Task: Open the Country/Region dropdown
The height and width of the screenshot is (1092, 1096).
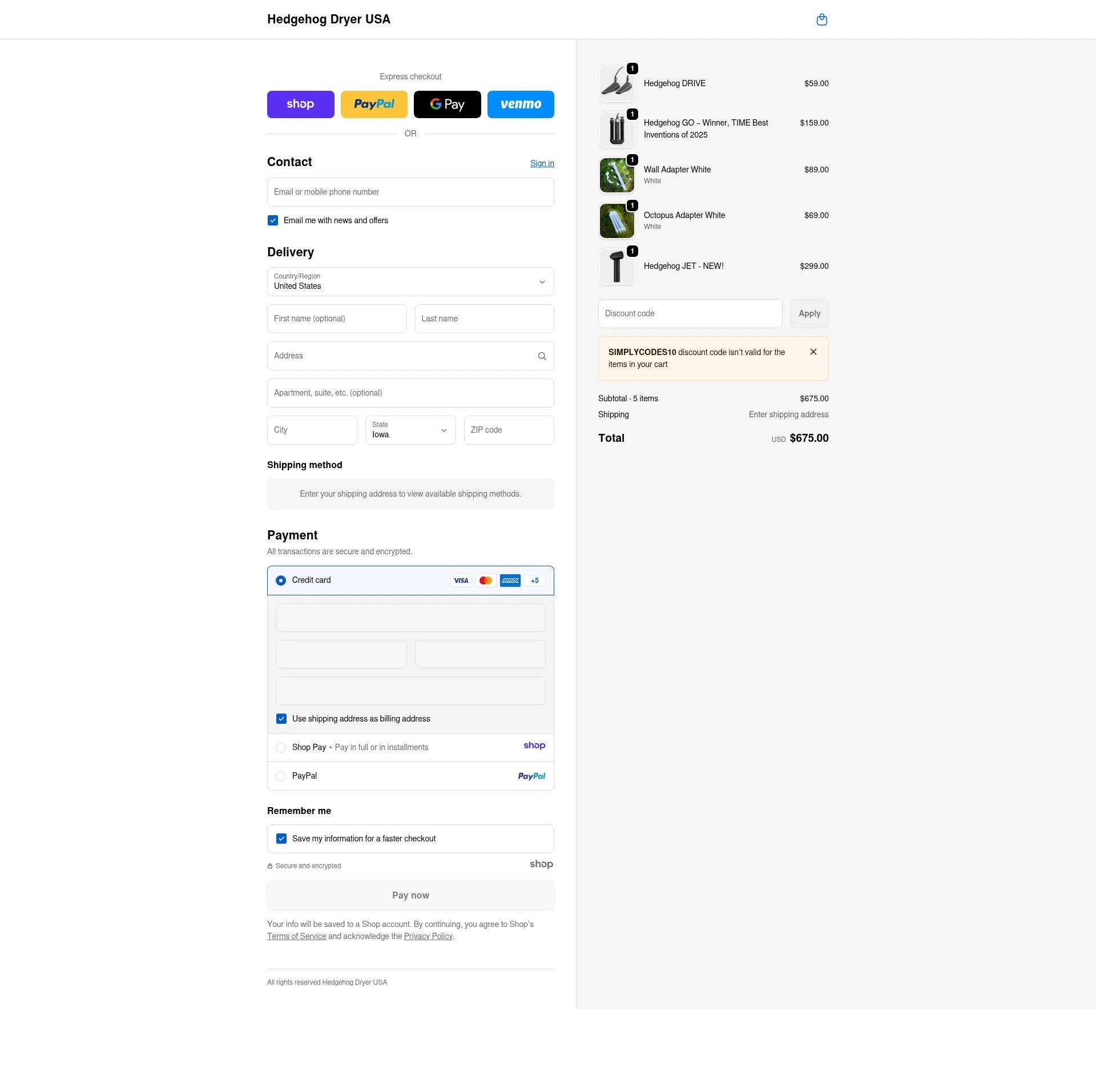Action: [410, 281]
